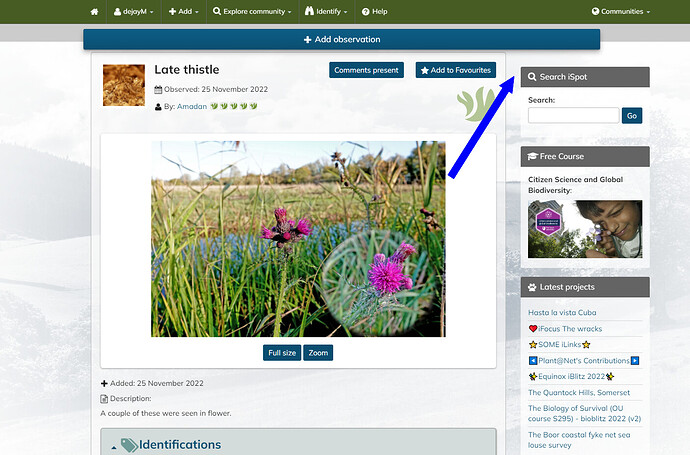Click the Search iSpot magnifier icon

coord(532,77)
